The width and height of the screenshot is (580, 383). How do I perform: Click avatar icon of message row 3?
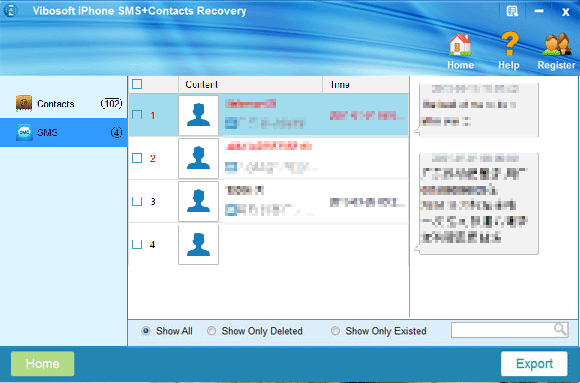pos(199,201)
